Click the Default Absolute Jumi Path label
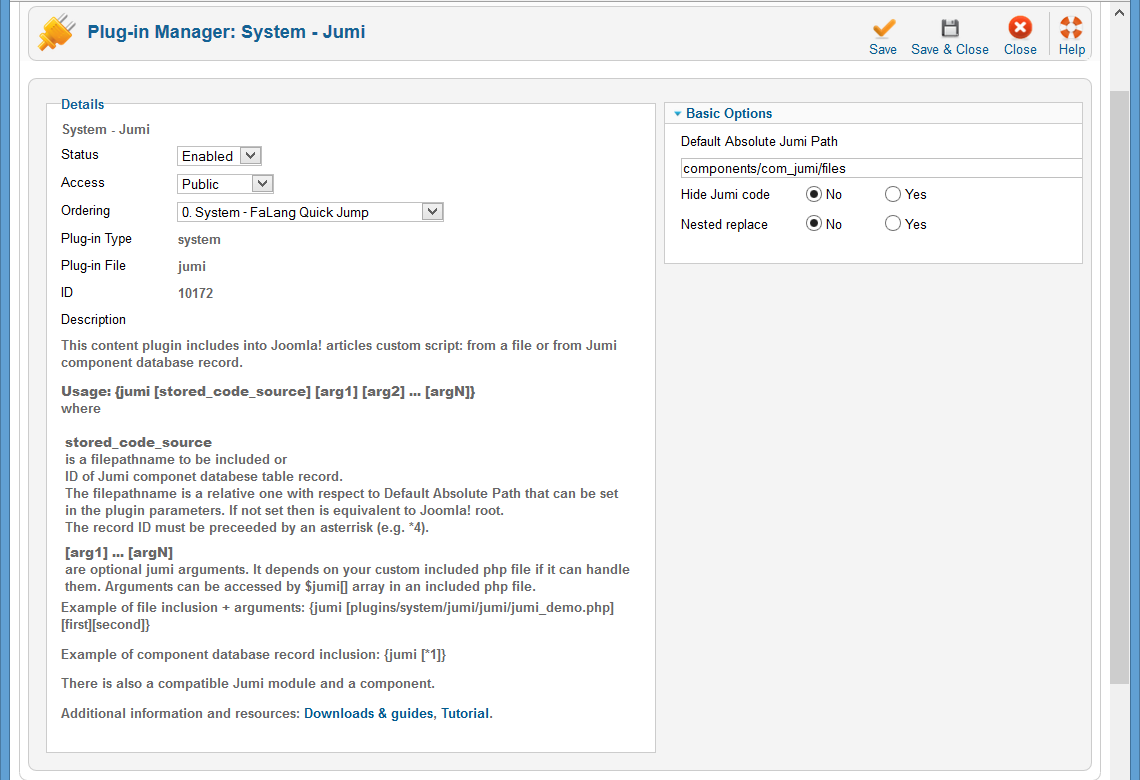The image size is (1140, 780). pyautogui.click(x=759, y=142)
